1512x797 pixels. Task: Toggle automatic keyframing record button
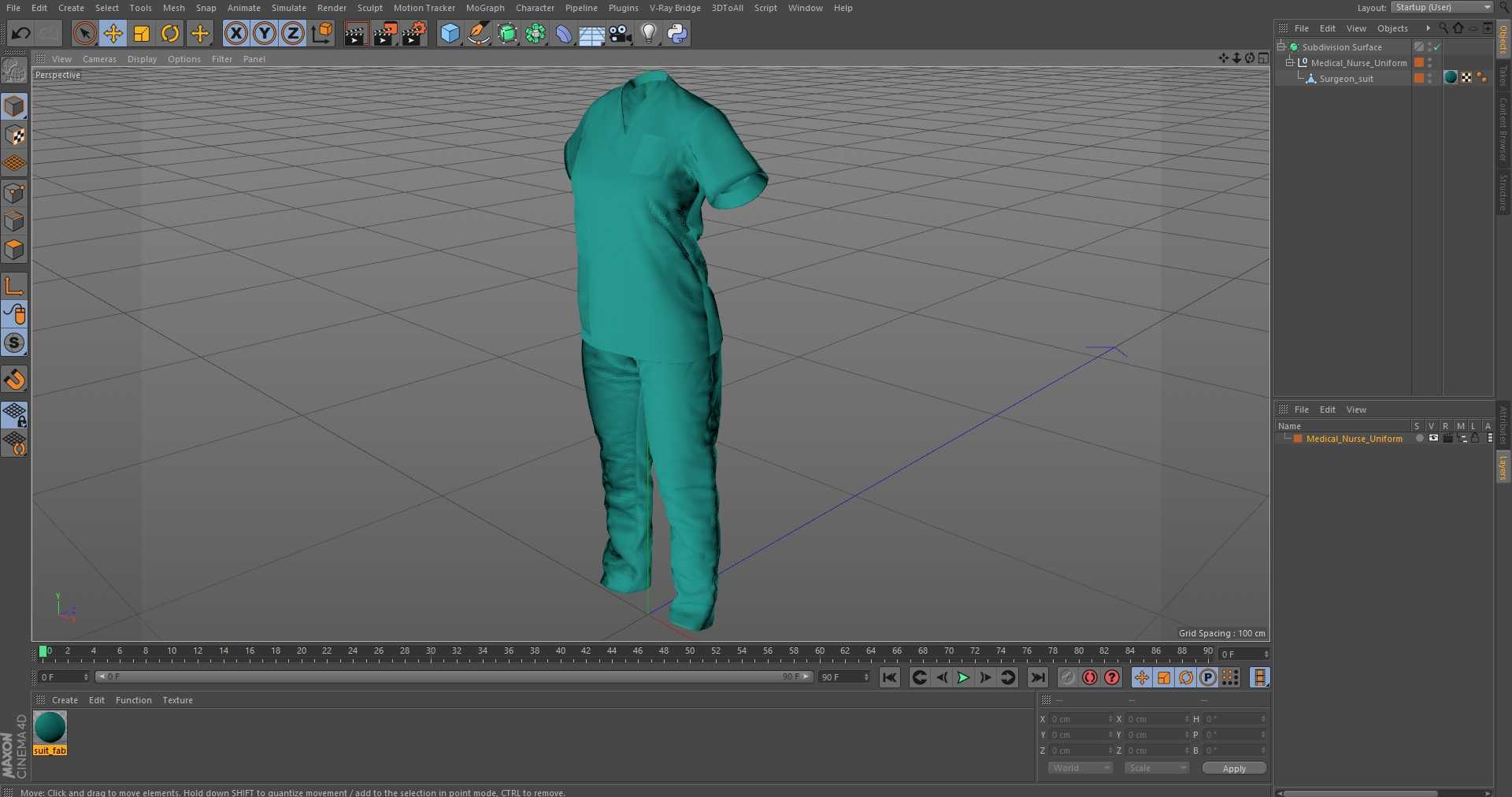tap(1090, 677)
